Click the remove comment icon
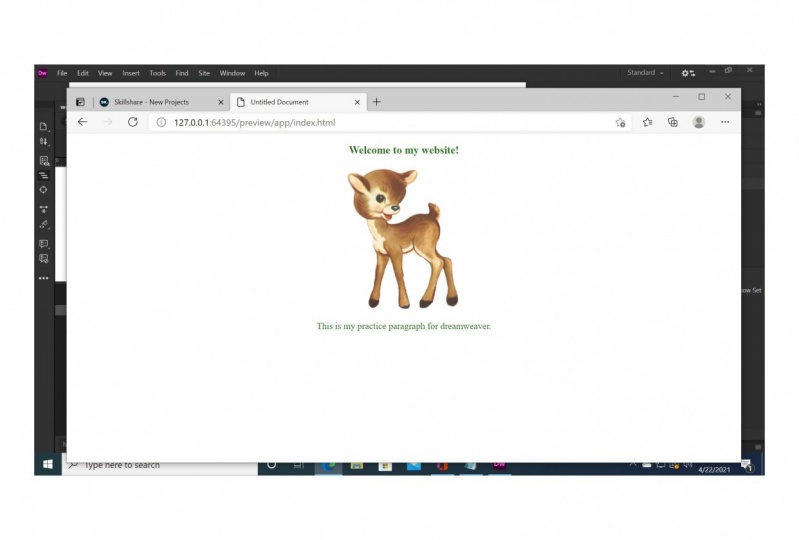799x540 pixels. [x=44, y=259]
